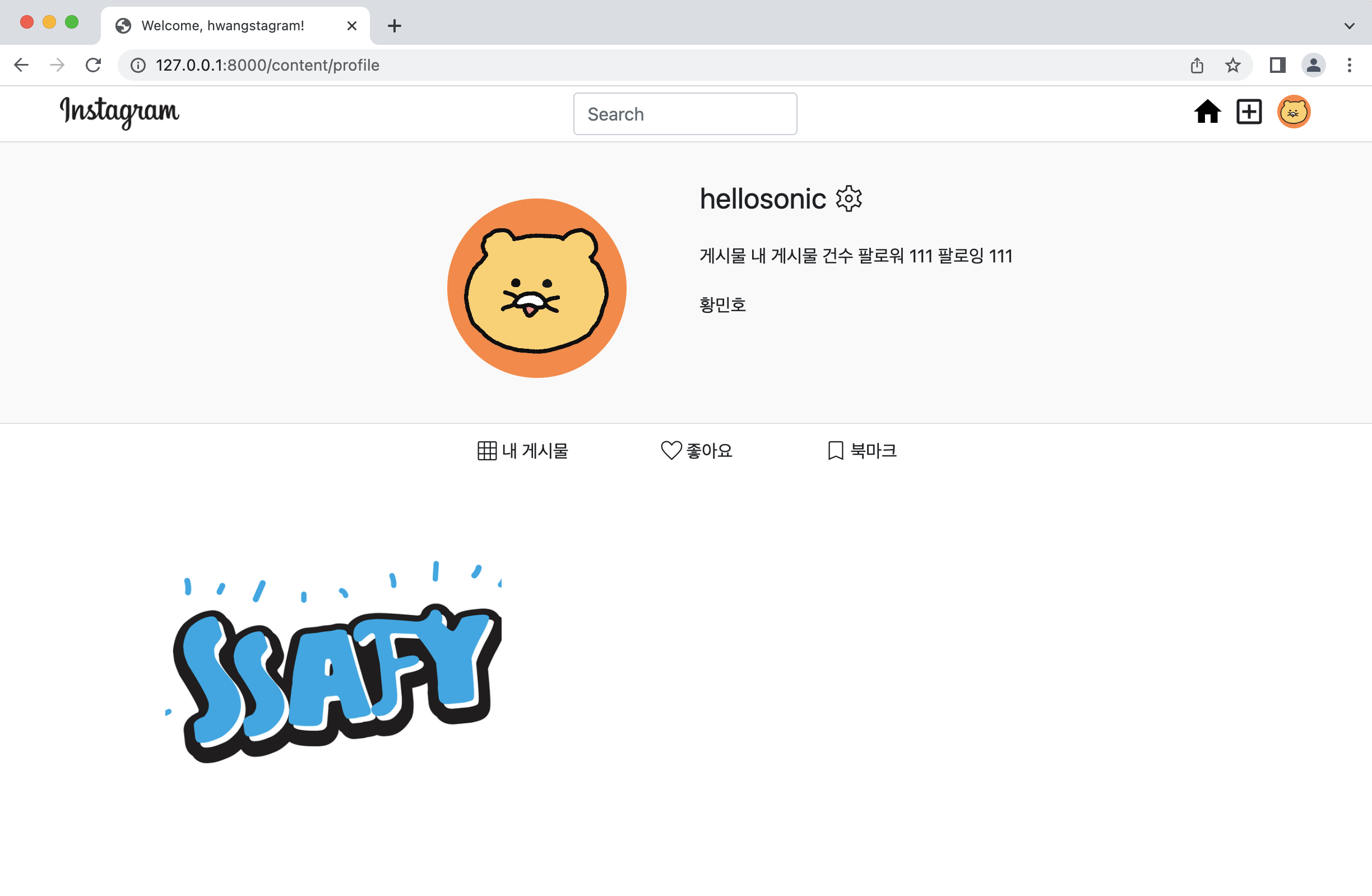Image resolution: width=1372 pixels, height=896 pixels.
Task: View site information icon
Action: [x=138, y=65]
